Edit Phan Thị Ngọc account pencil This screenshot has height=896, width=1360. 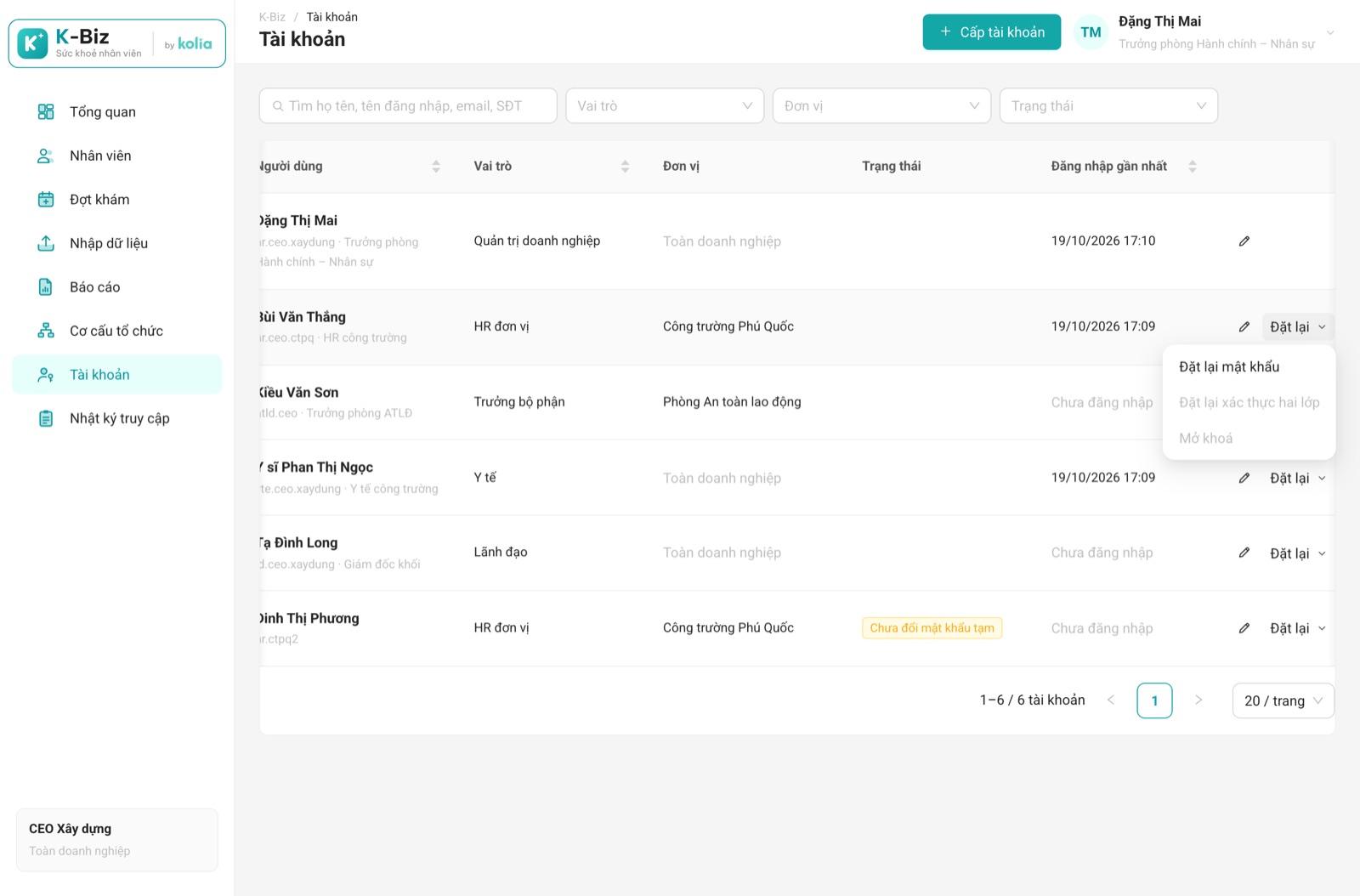[1244, 478]
